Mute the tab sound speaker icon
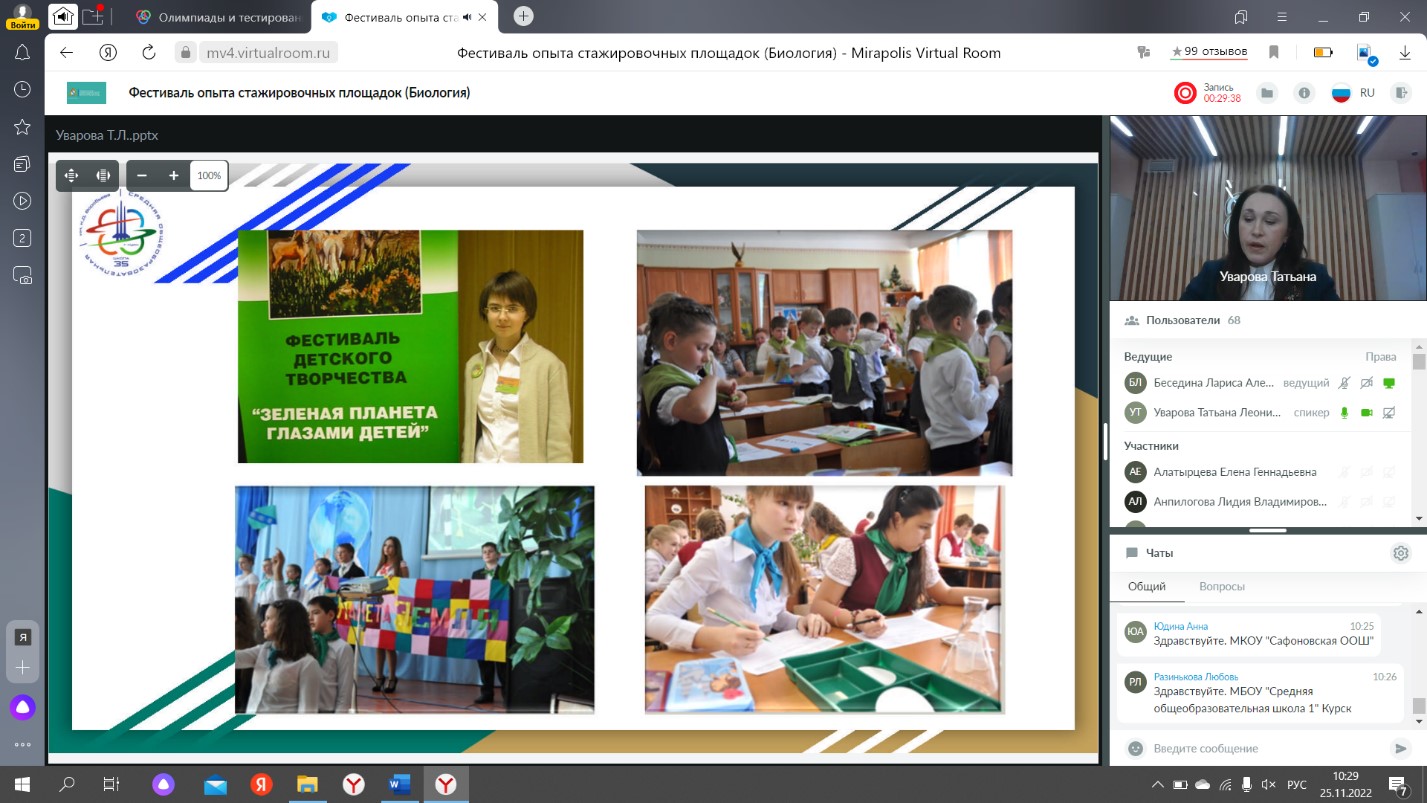Screen dimensions: 1427x803 point(468,17)
